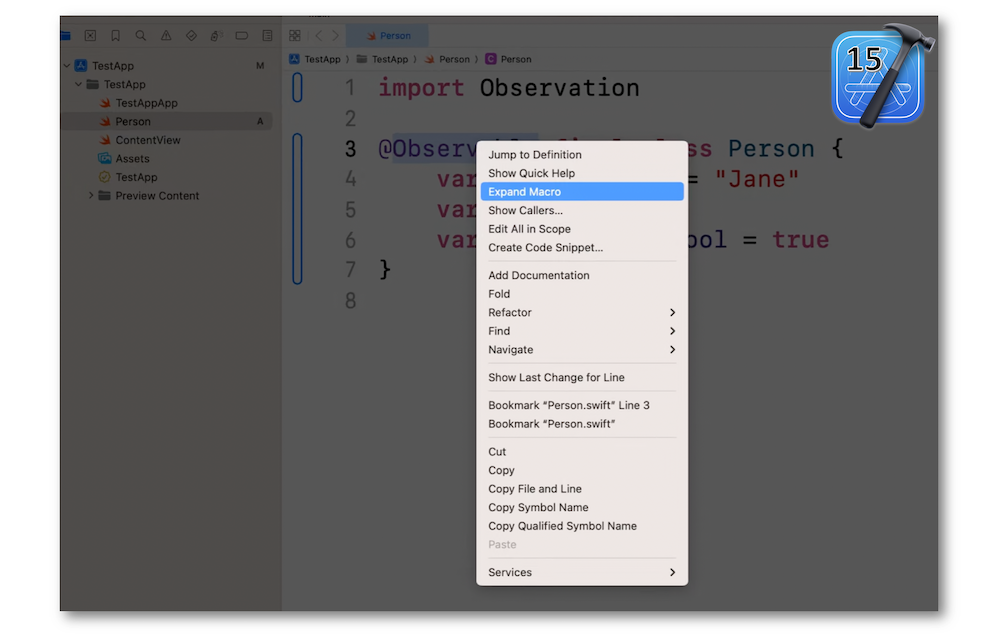Go forward with the right arrow
1000x639 pixels.
[x=335, y=36]
